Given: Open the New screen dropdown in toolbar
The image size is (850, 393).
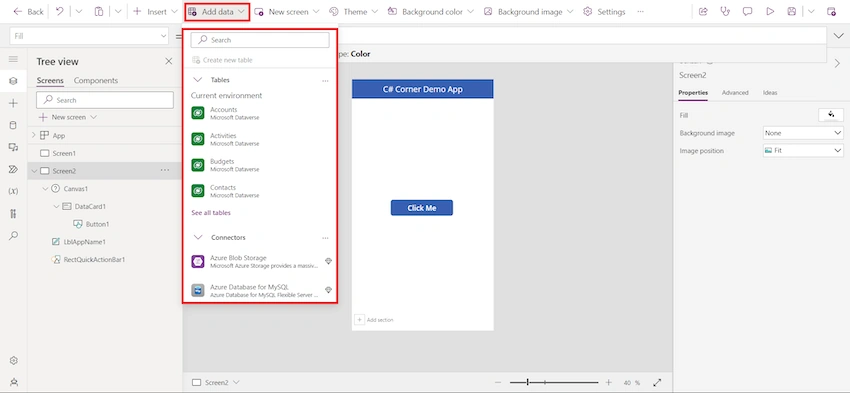Looking at the screenshot, I should [287, 11].
